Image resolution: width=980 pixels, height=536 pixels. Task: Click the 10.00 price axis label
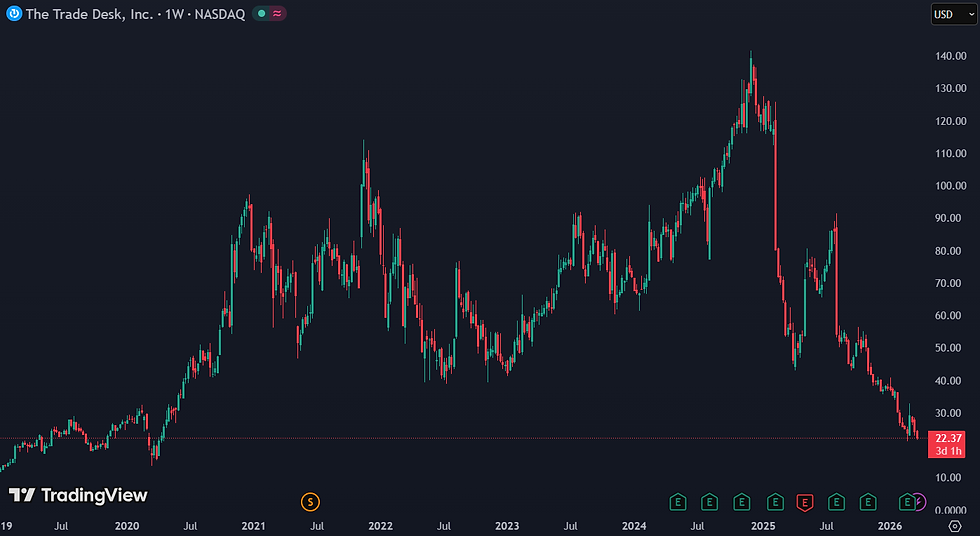(948, 478)
